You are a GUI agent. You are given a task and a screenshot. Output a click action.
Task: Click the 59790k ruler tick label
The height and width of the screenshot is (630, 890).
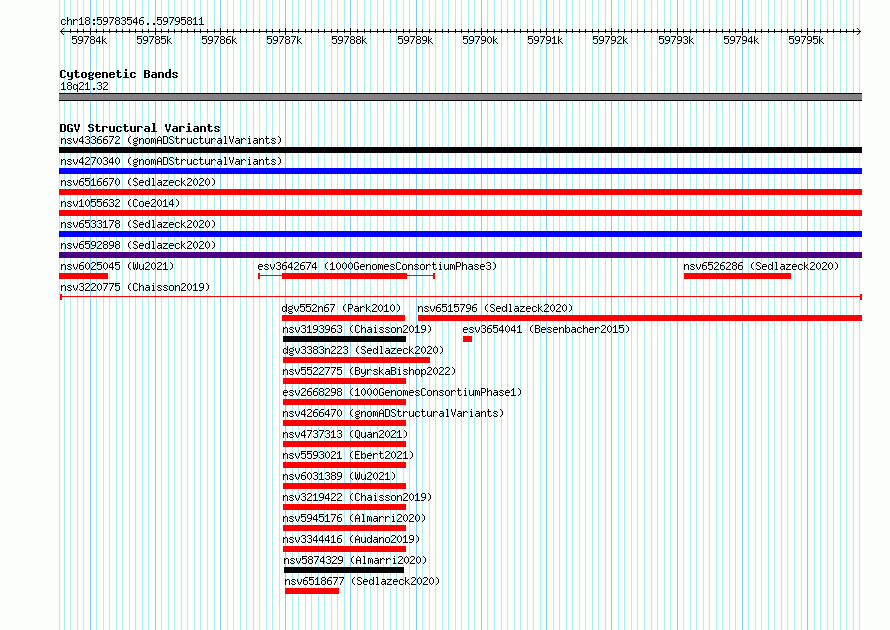pos(480,40)
